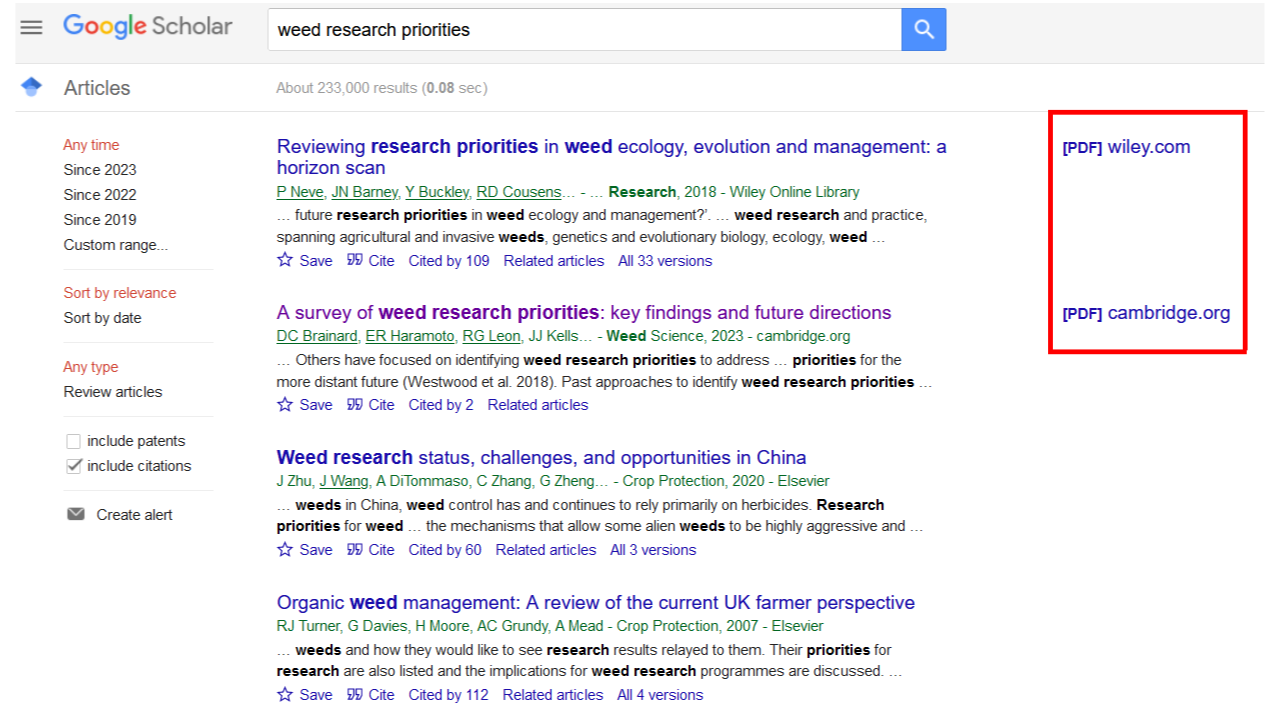Filter to Review articles type
Viewport: 1280px width, 720px height.
(x=112, y=392)
